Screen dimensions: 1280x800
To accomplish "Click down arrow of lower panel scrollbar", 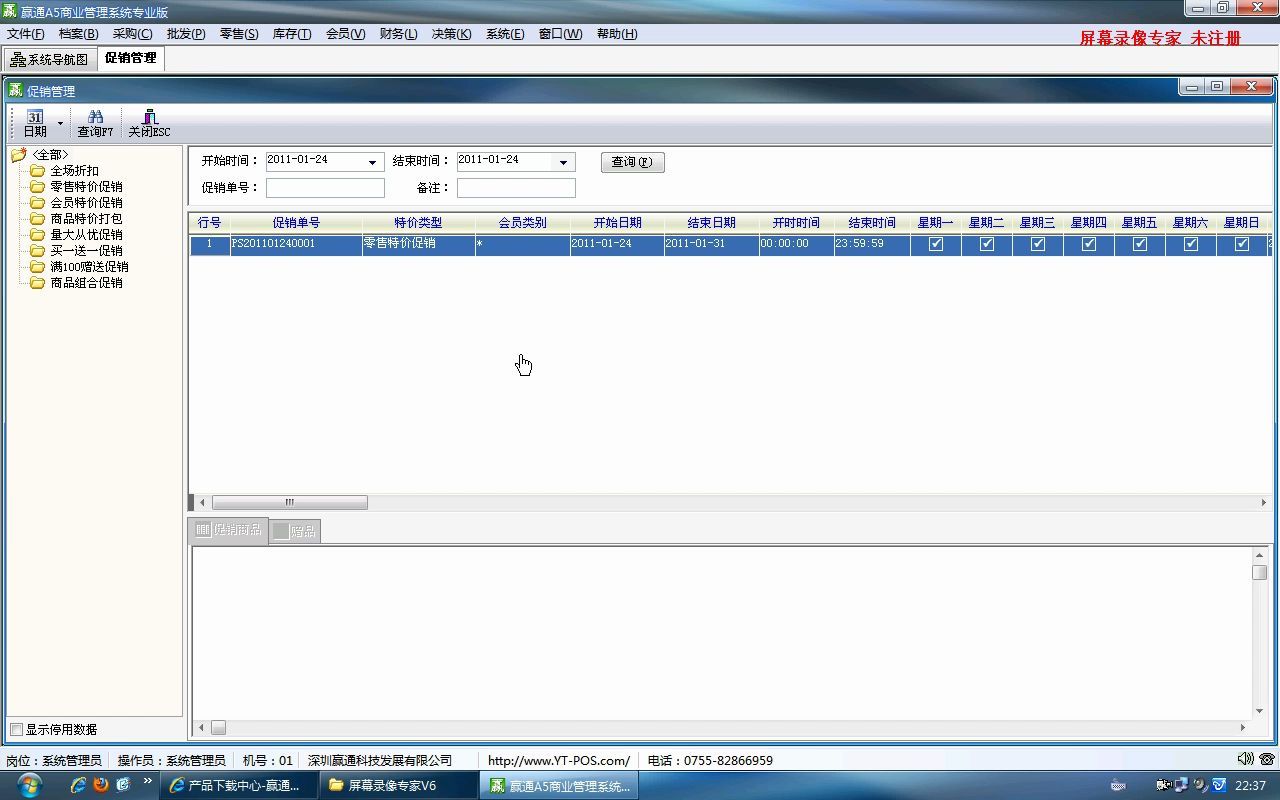I will click(x=1259, y=711).
